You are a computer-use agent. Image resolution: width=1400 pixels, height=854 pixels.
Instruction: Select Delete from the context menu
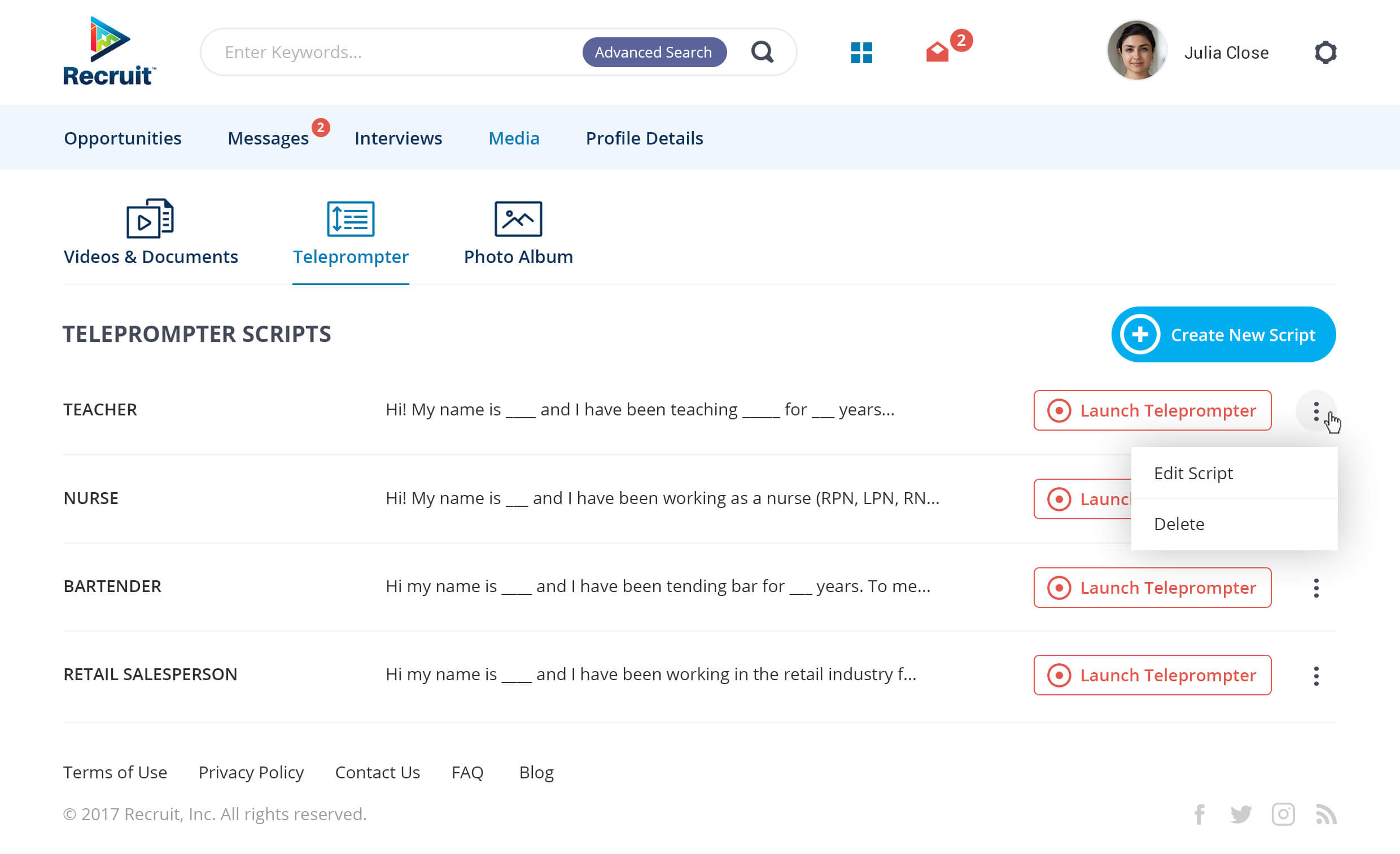pyautogui.click(x=1179, y=523)
